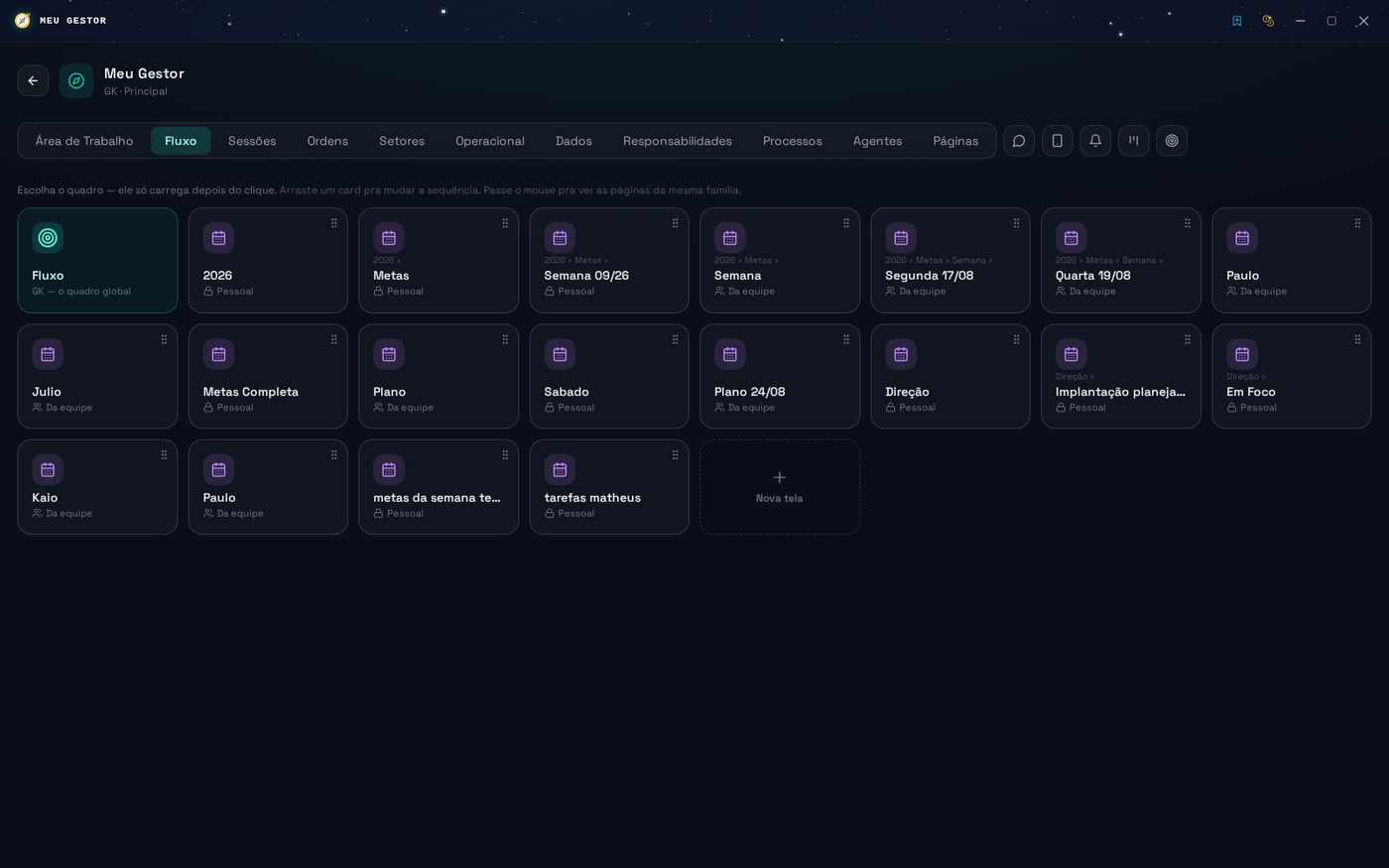The width and height of the screenshot is (1389, 868).
Task: Open notifications bell icon
Action: [x=1095, y=141]
